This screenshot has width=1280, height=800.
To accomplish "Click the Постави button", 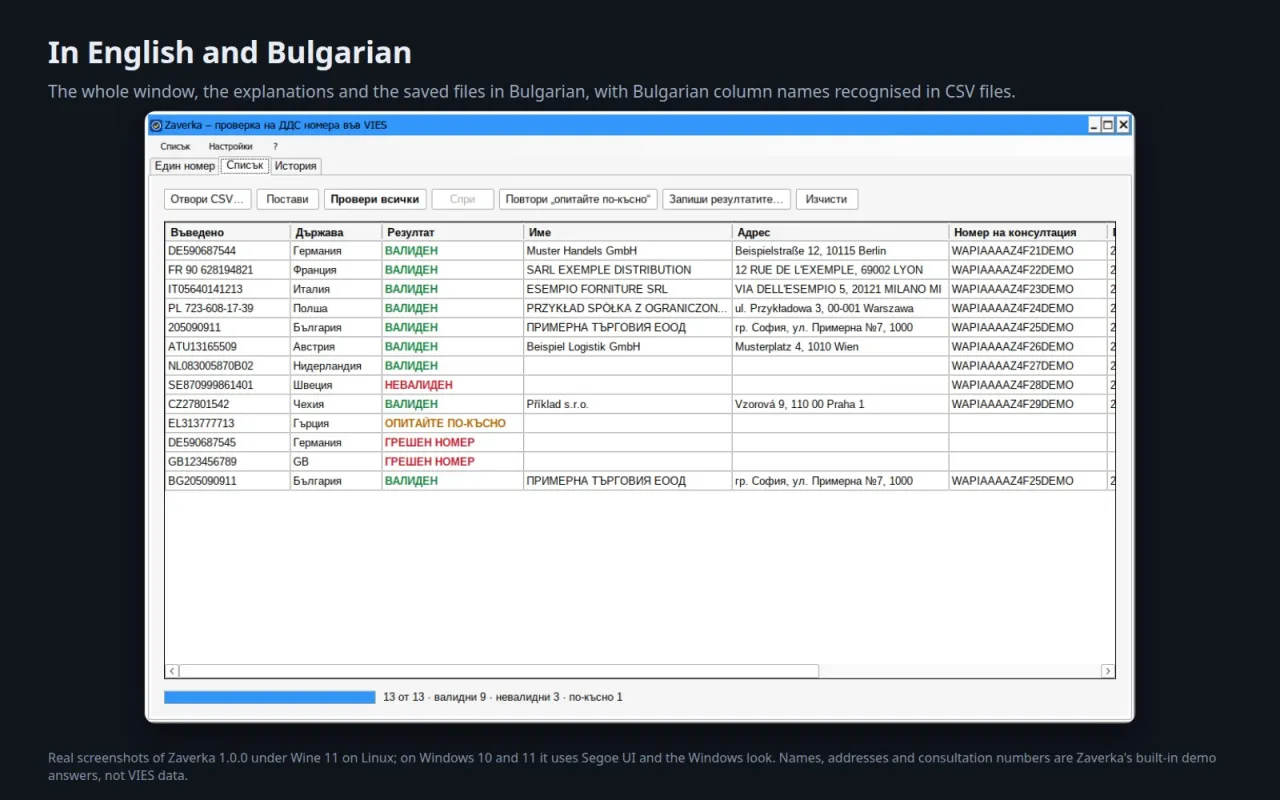I will (288, 199).
